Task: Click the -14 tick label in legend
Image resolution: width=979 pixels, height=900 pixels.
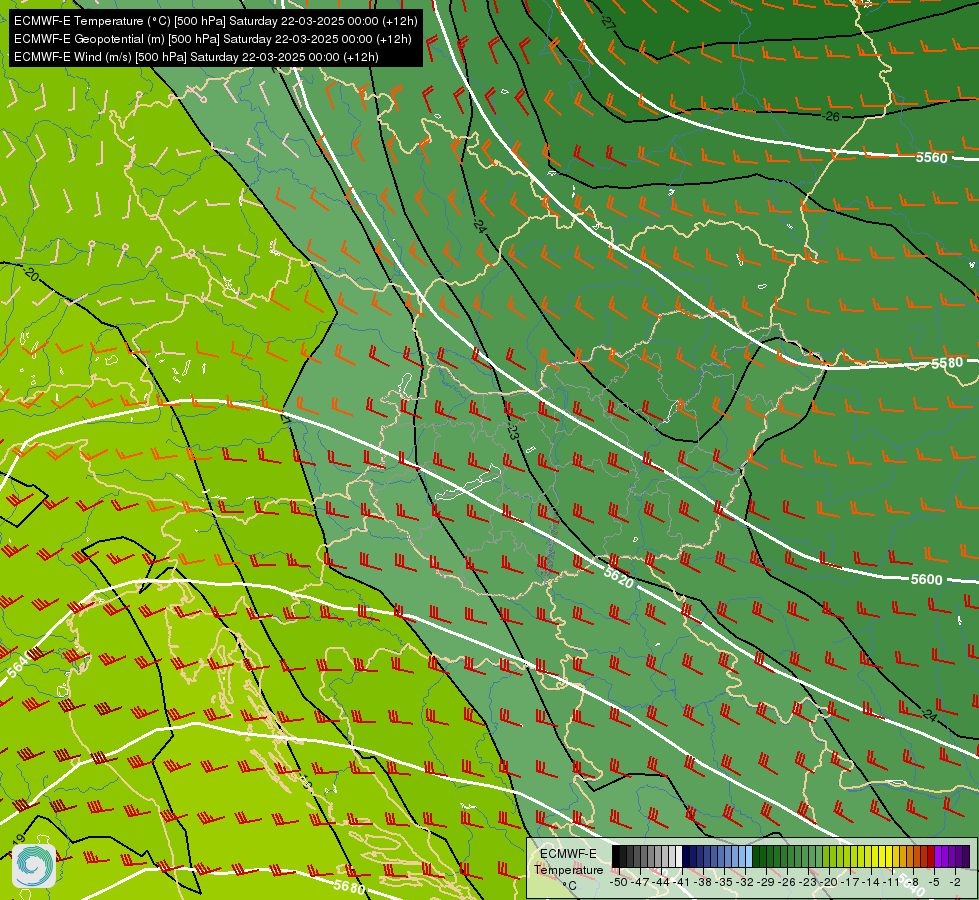Action: point(871,882)
